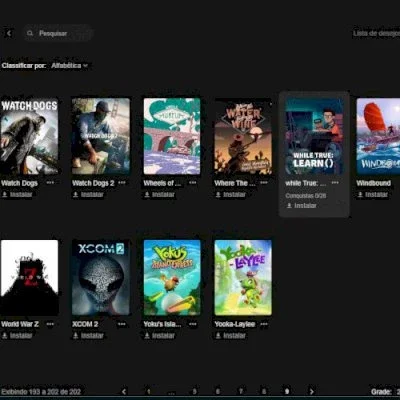Screen dimensions: 400x400
Task: Select the XCOM 2 title text
Action: [x=85, y=324]
